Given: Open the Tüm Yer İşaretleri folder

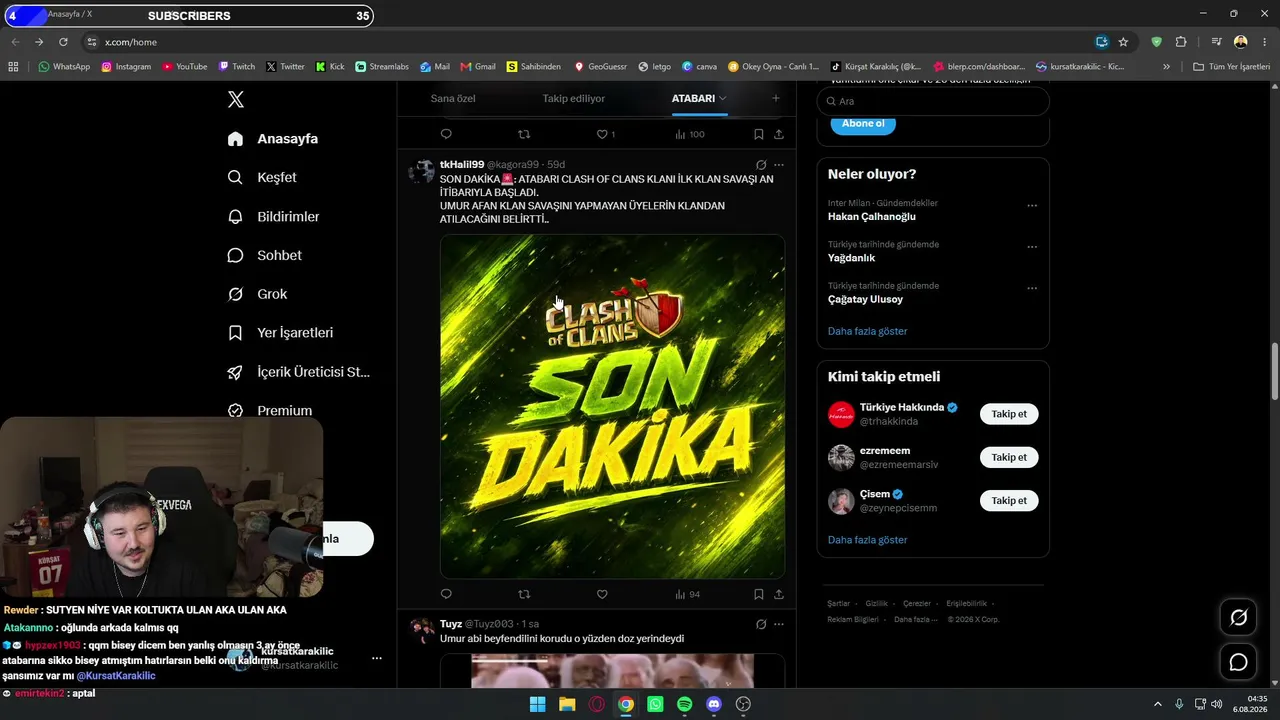Looking at the screenshot, I should coord(1231,67).
